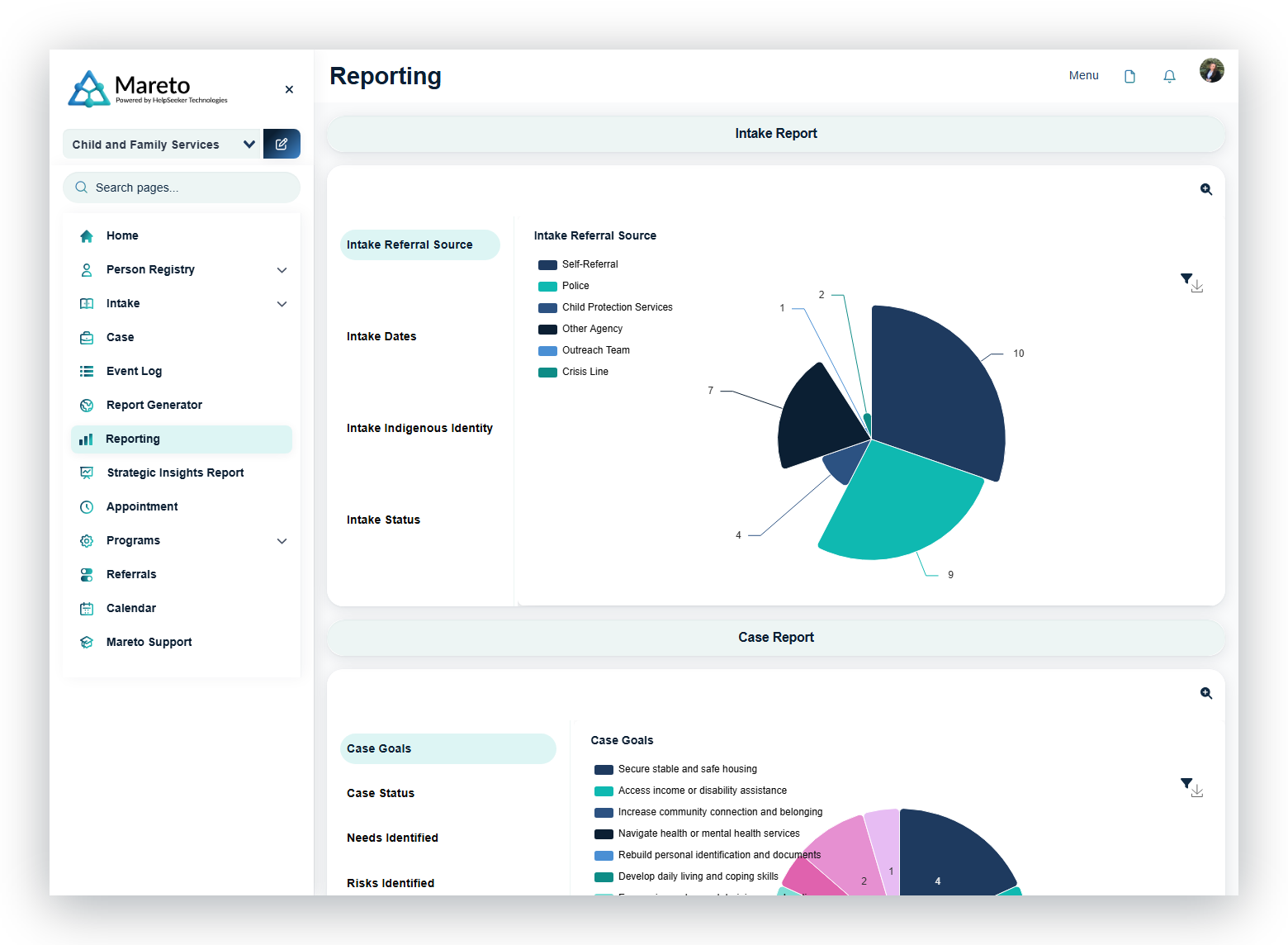The width and height of the screenshot is (1288, 945).
Task: Click the Mareto logo
Action: coord(148,88)
